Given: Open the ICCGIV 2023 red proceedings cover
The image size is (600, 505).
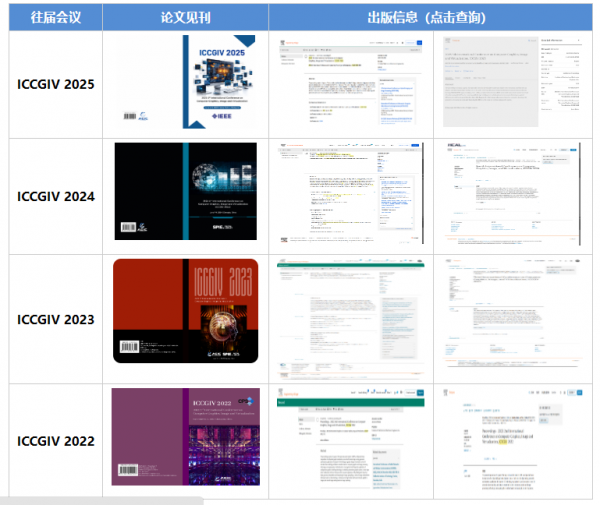Looking at the screenshot, I should click(x=186, y=311).
